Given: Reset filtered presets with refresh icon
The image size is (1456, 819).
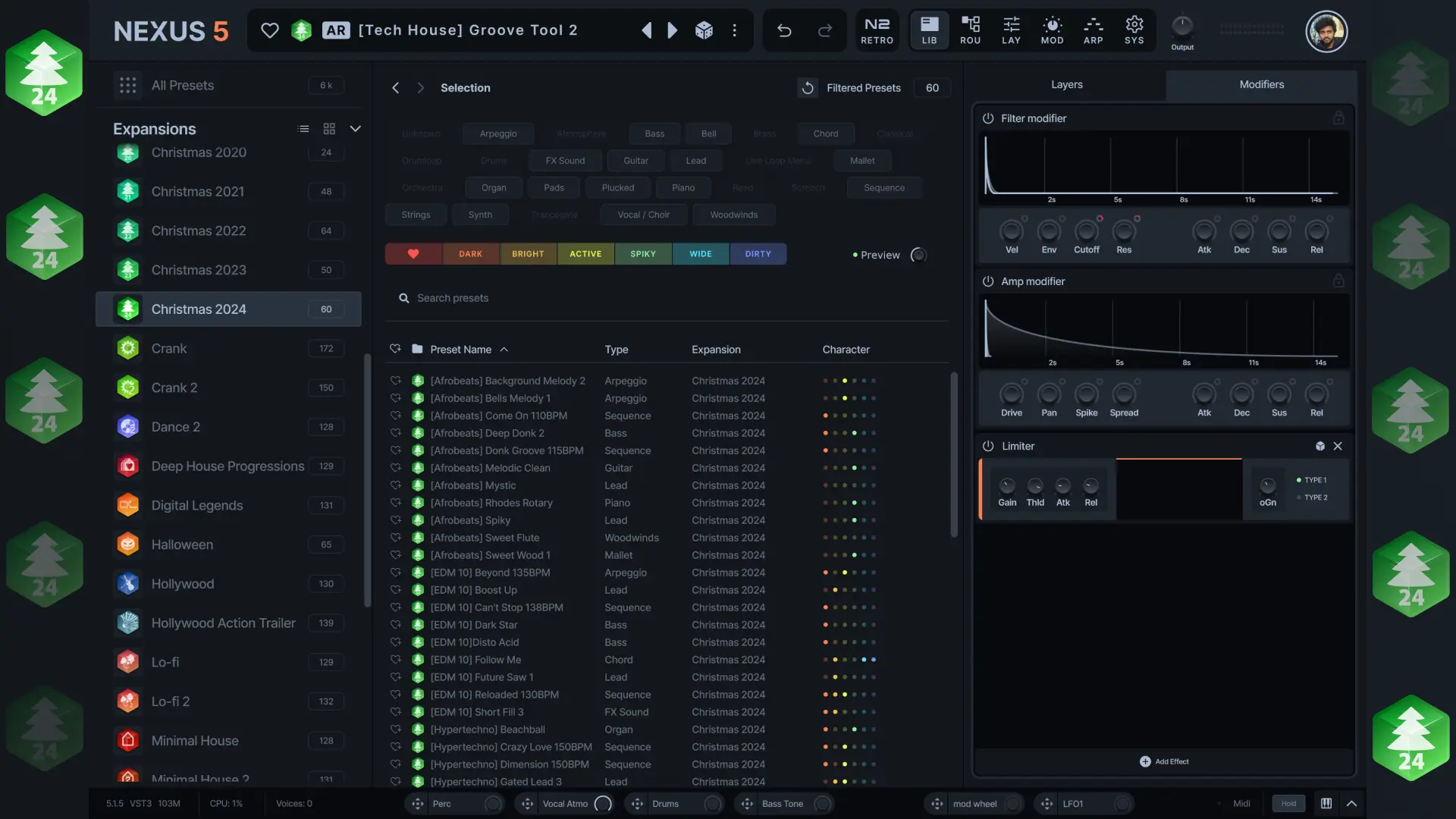Looking at the screenshot, I should pyautogui.click(x=808, y=88).
